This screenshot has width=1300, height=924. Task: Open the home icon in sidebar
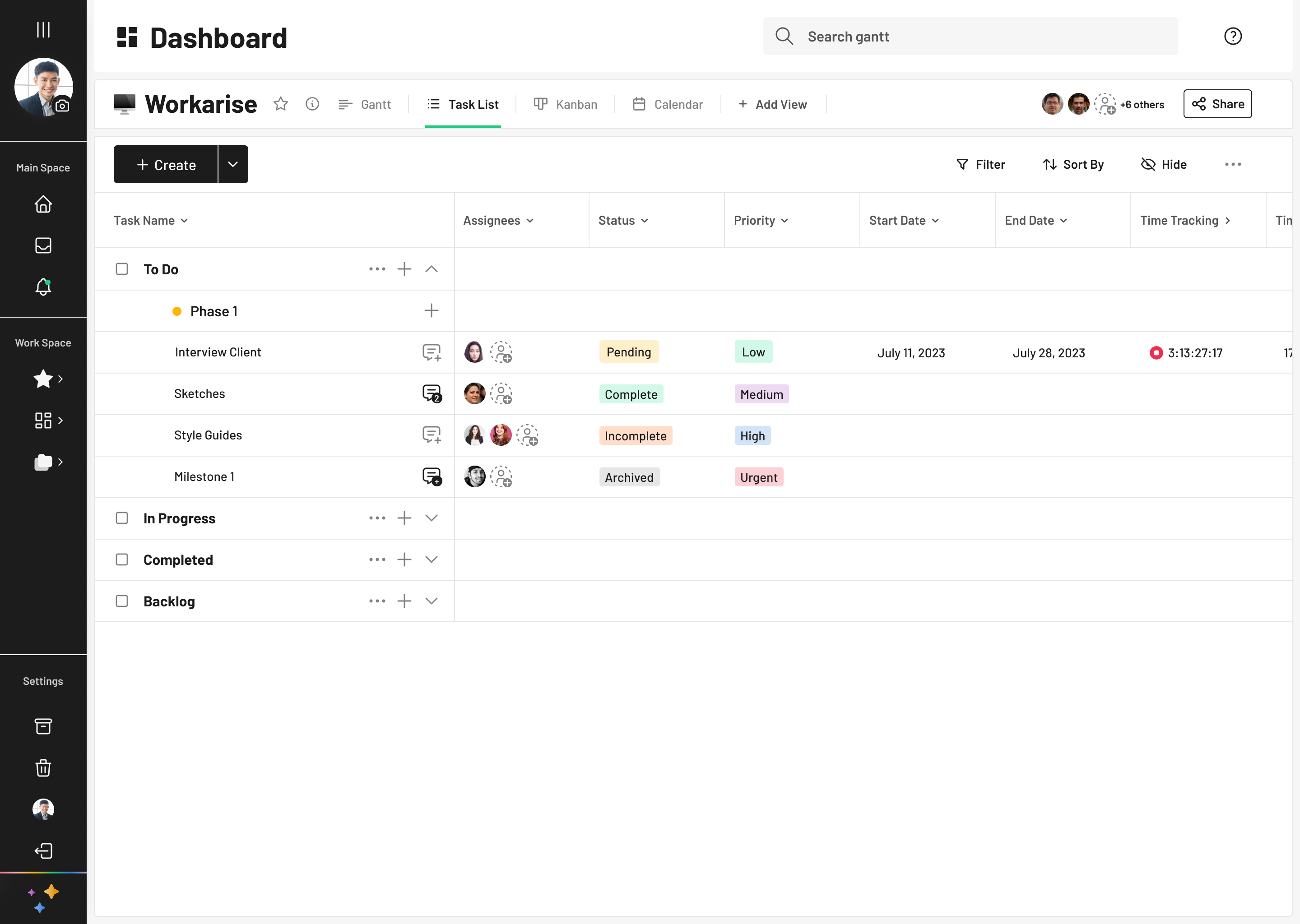point(43,204)
